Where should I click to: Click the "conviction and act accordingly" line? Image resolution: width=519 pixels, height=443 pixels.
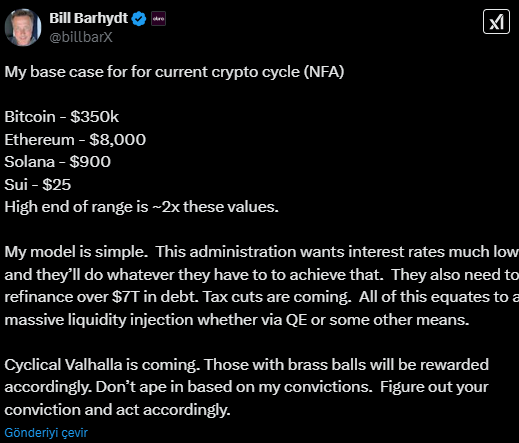tap(117, 410)
